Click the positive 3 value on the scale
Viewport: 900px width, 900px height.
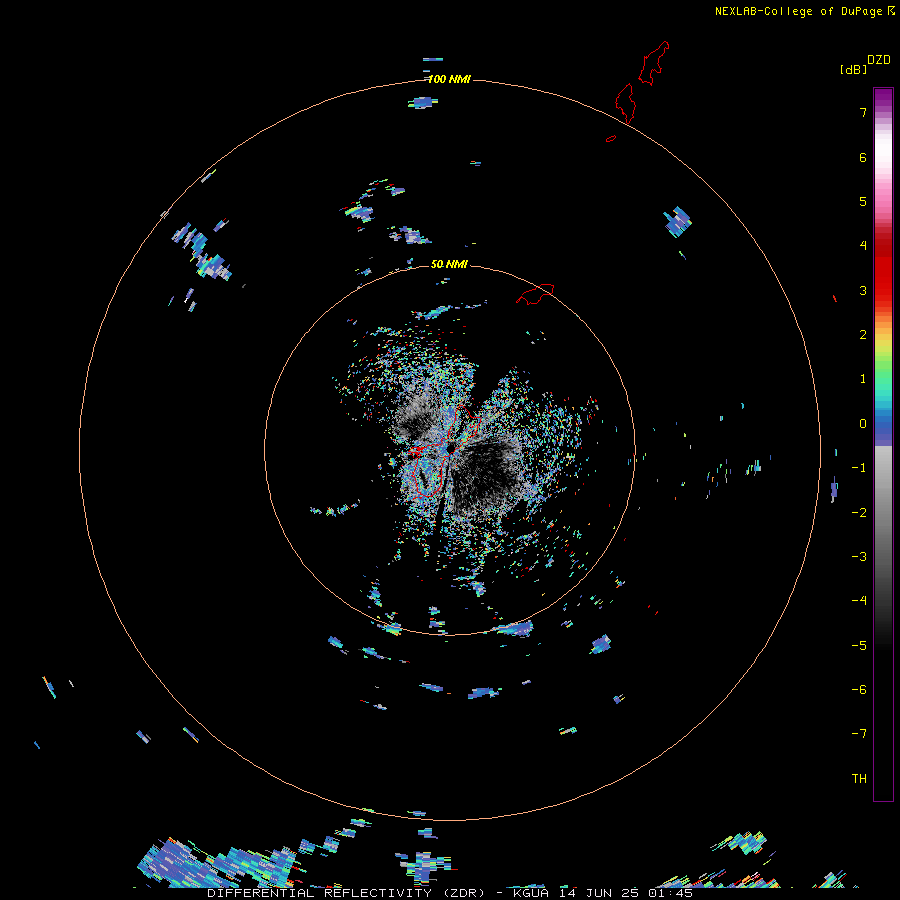tap(863, 290)
